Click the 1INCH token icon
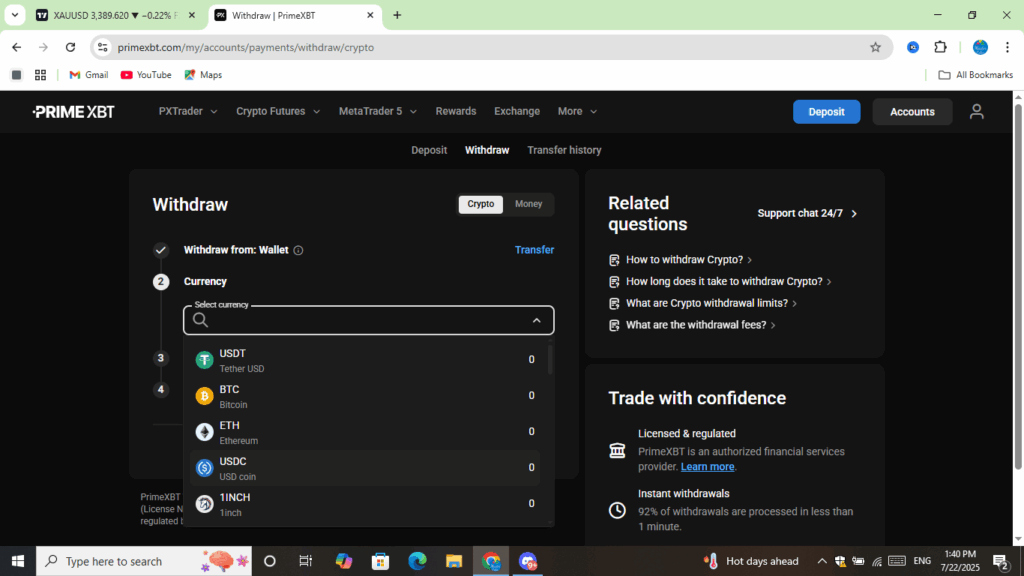Image resolution: width=1024 pixels, height=576 pixels. [204, 504]
